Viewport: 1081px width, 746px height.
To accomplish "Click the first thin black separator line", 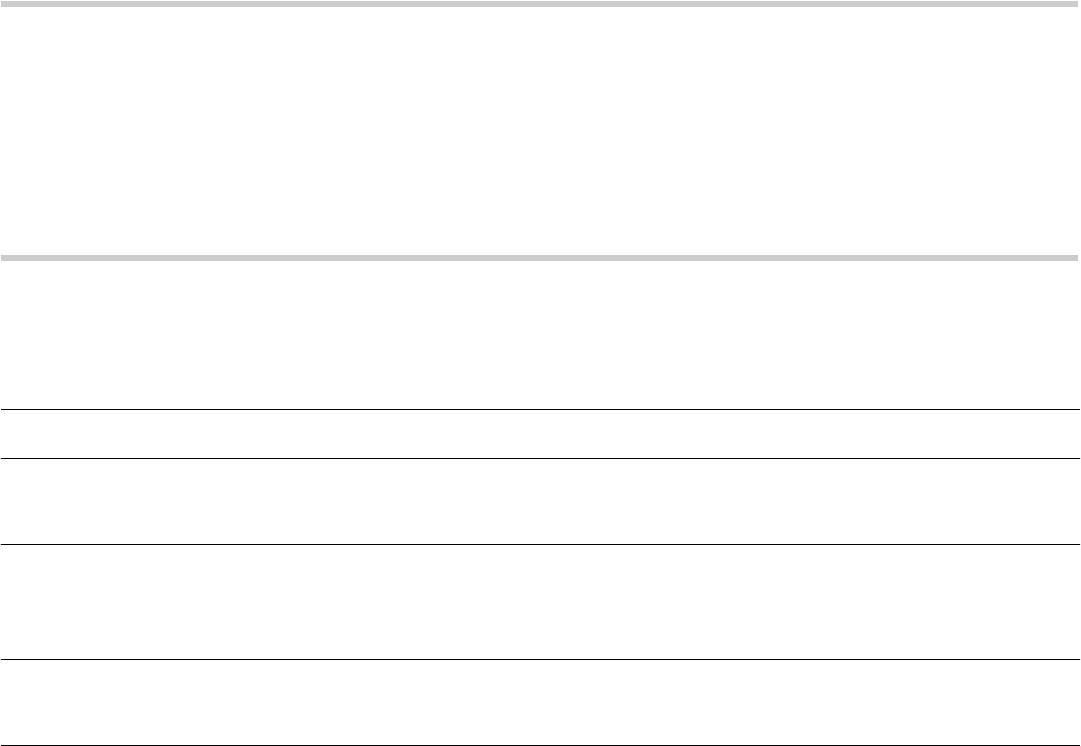I will [540, 409].
